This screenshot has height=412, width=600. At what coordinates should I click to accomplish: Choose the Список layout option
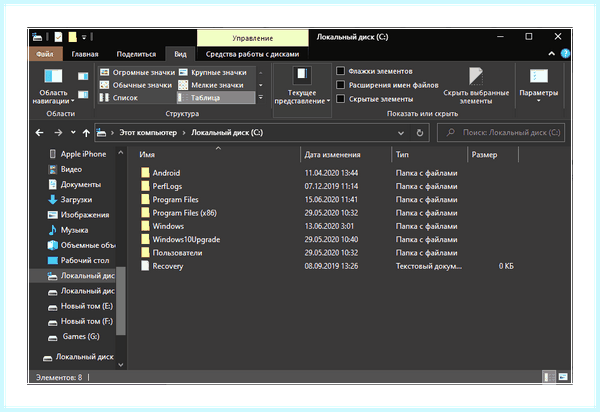119,98
